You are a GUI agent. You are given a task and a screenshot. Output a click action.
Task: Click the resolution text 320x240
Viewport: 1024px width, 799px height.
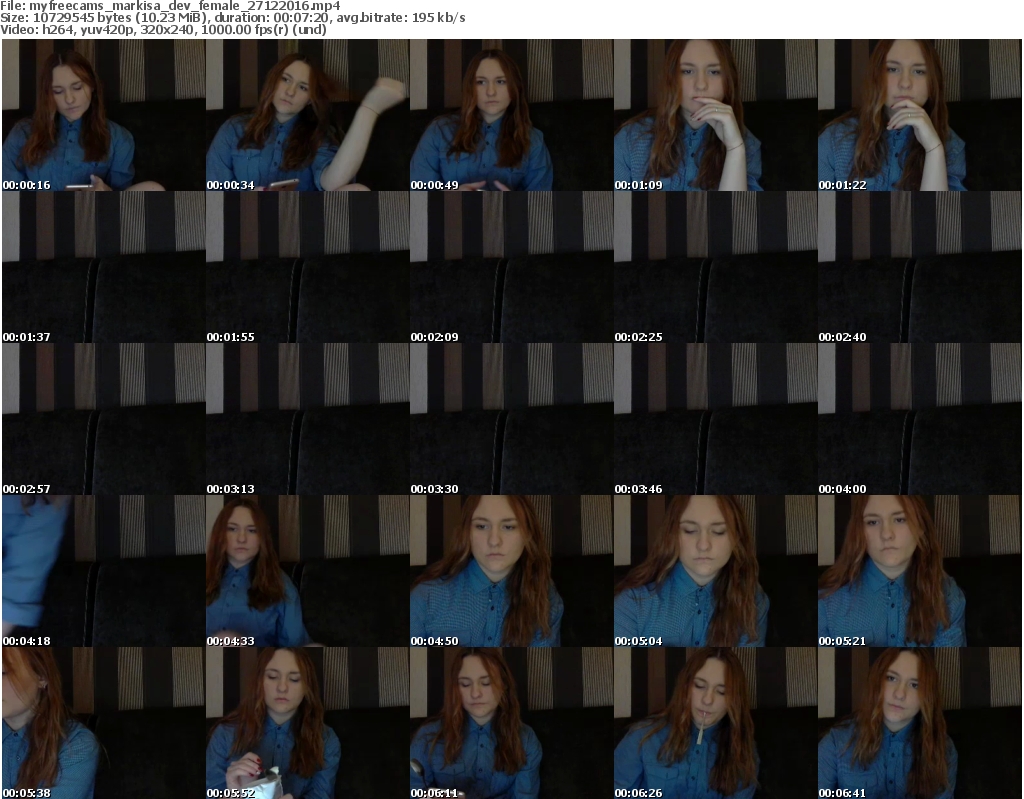(x=168, y=29)
